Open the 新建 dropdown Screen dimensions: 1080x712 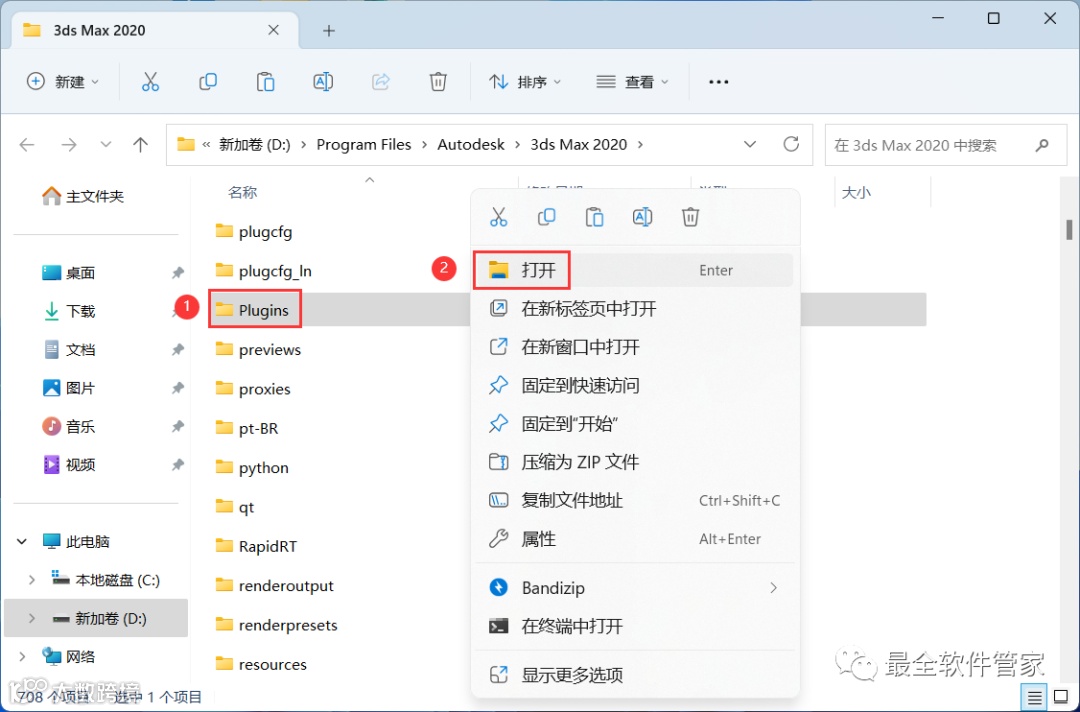(63, 82)
